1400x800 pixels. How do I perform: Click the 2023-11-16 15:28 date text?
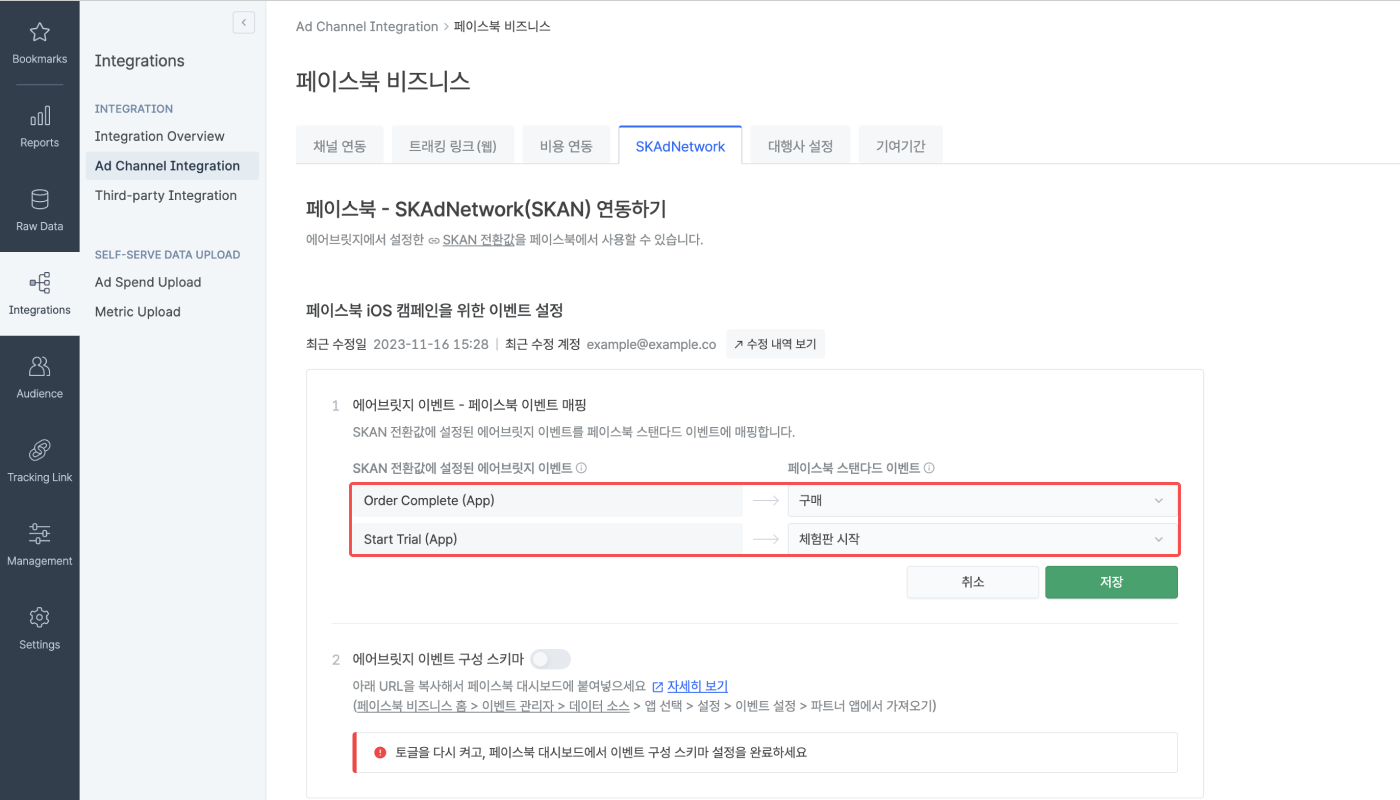coord(431,344)
